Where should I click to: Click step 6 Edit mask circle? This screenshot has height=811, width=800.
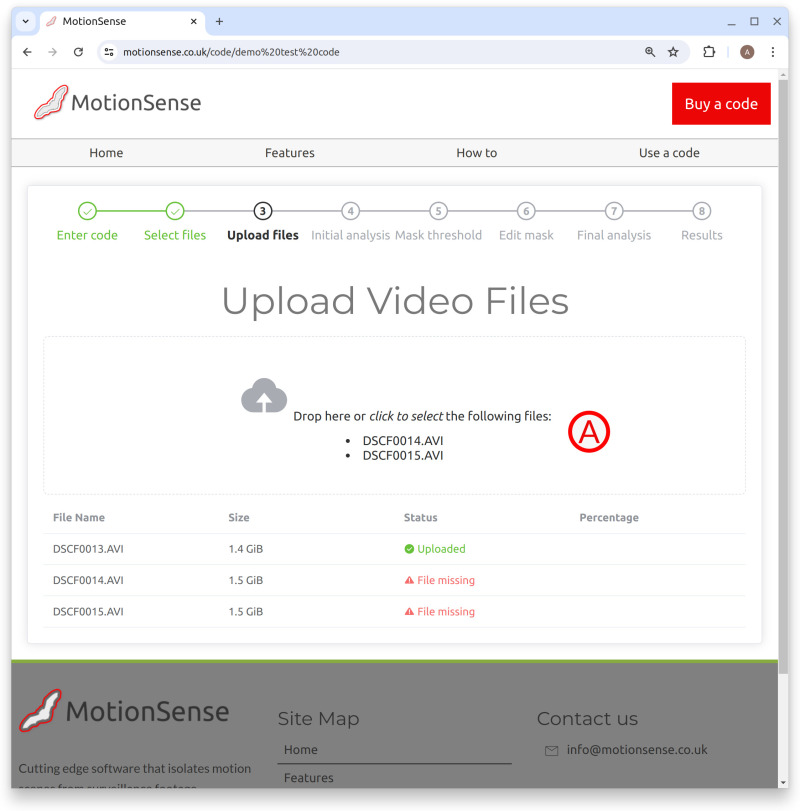(x=526, y=211)
